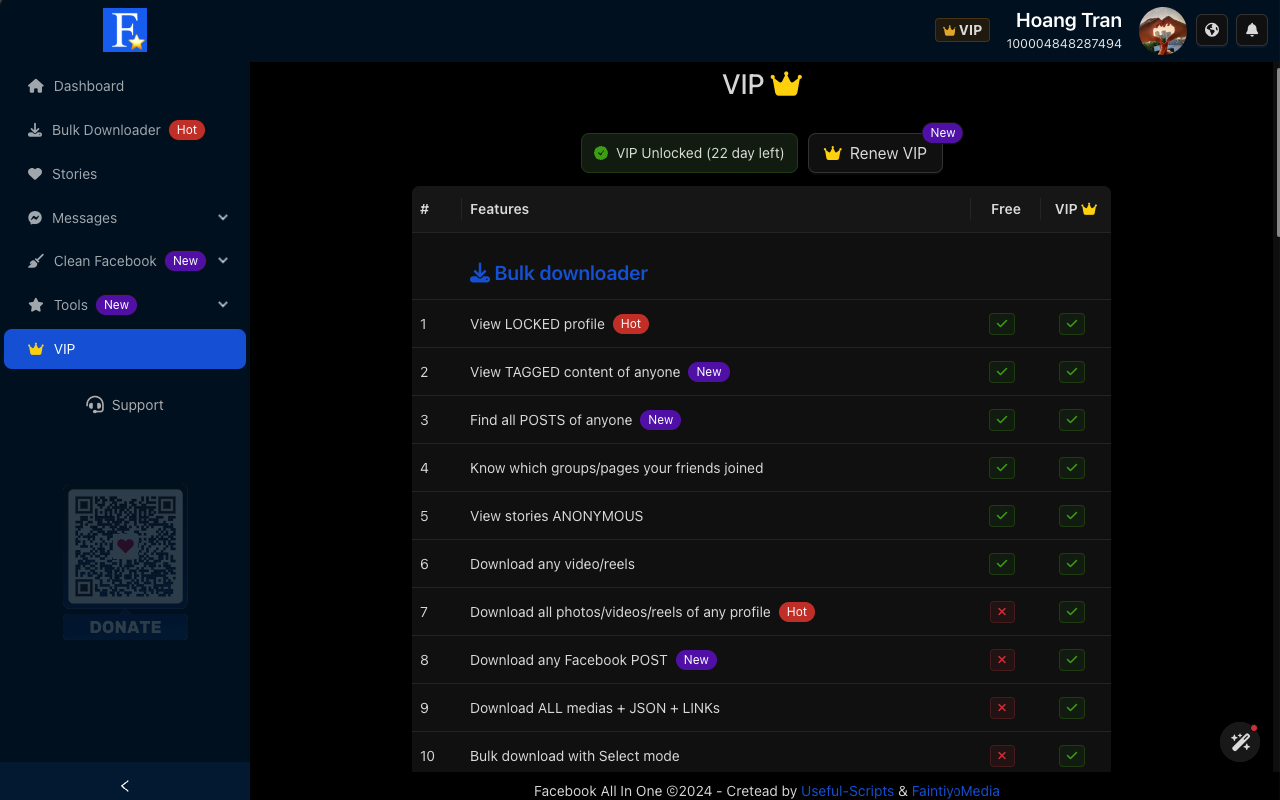Click the donate QR code image

click(x=125, y=547)
